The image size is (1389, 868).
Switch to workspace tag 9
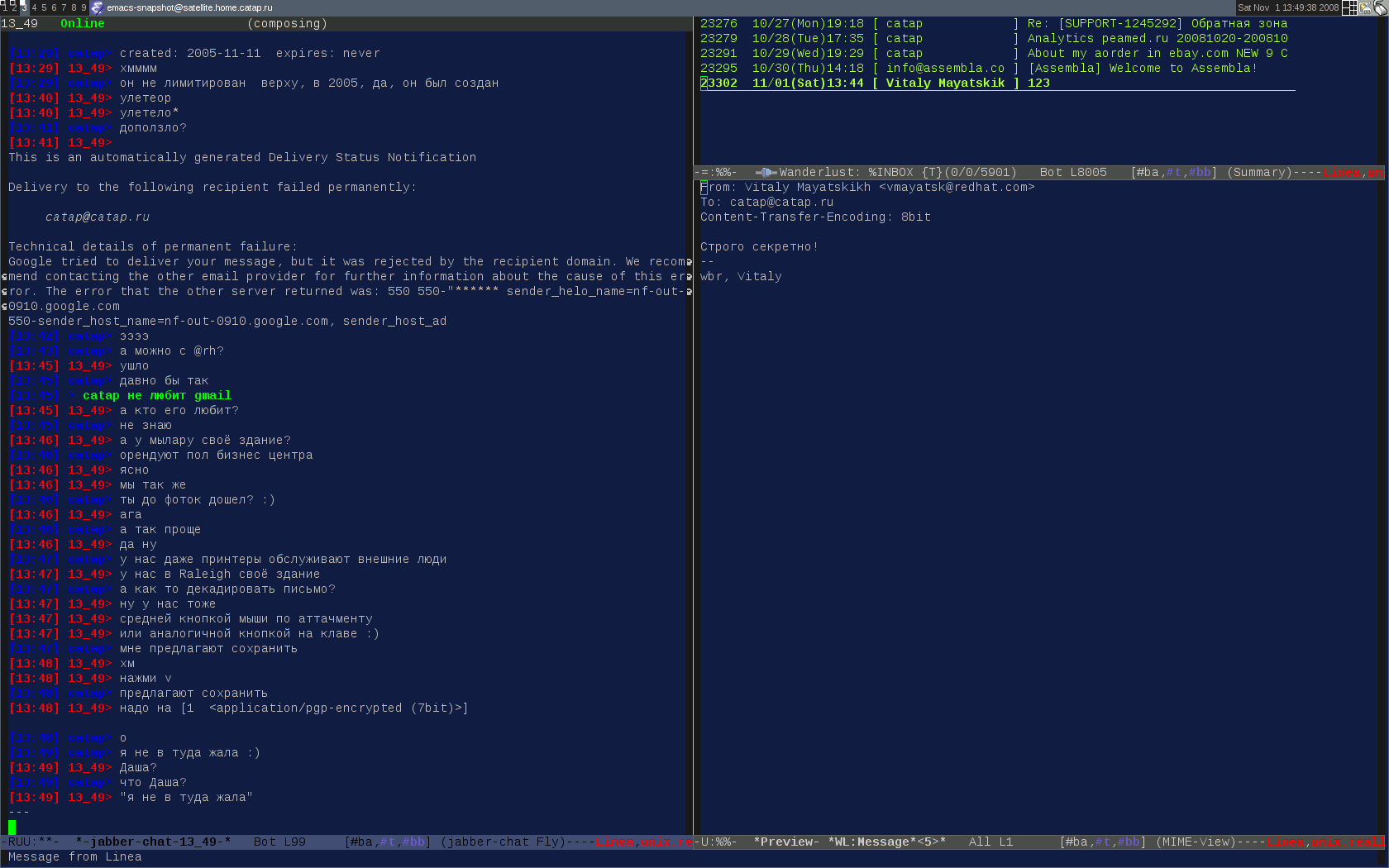84,7
